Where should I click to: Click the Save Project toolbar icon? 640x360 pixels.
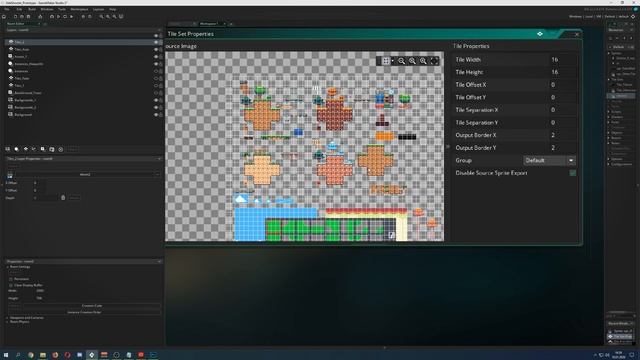coord(28,17)
